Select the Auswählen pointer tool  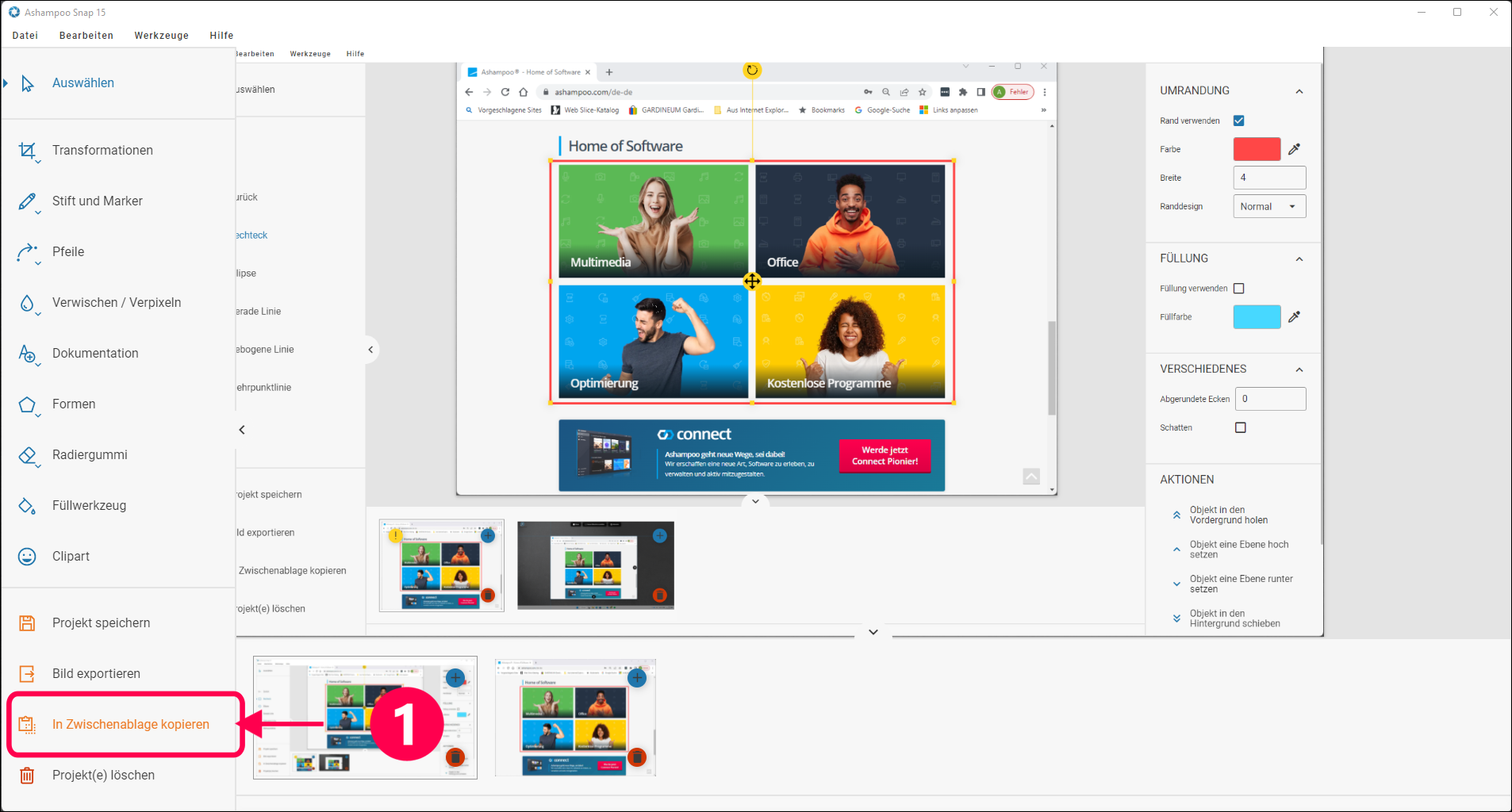(x=28, y=83)
